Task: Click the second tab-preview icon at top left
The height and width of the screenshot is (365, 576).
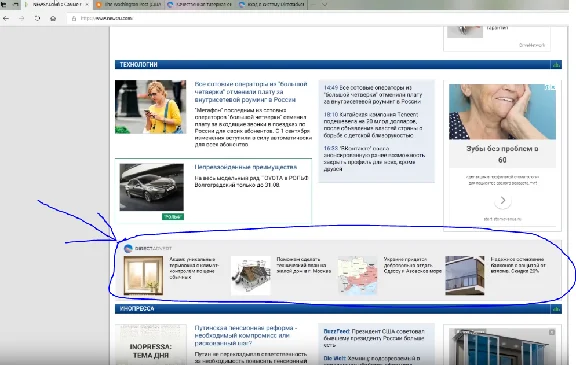Action: pyautogui.click(x=16, y=4)
